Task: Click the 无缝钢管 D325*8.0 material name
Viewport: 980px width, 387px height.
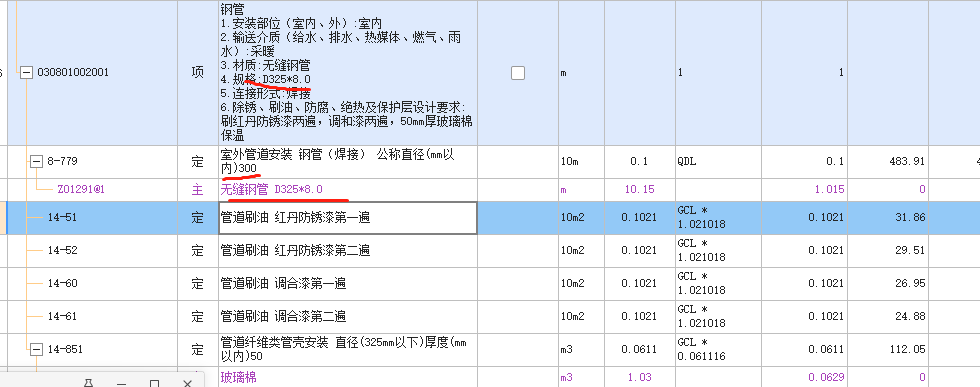Action: click(x=271, y=189)
